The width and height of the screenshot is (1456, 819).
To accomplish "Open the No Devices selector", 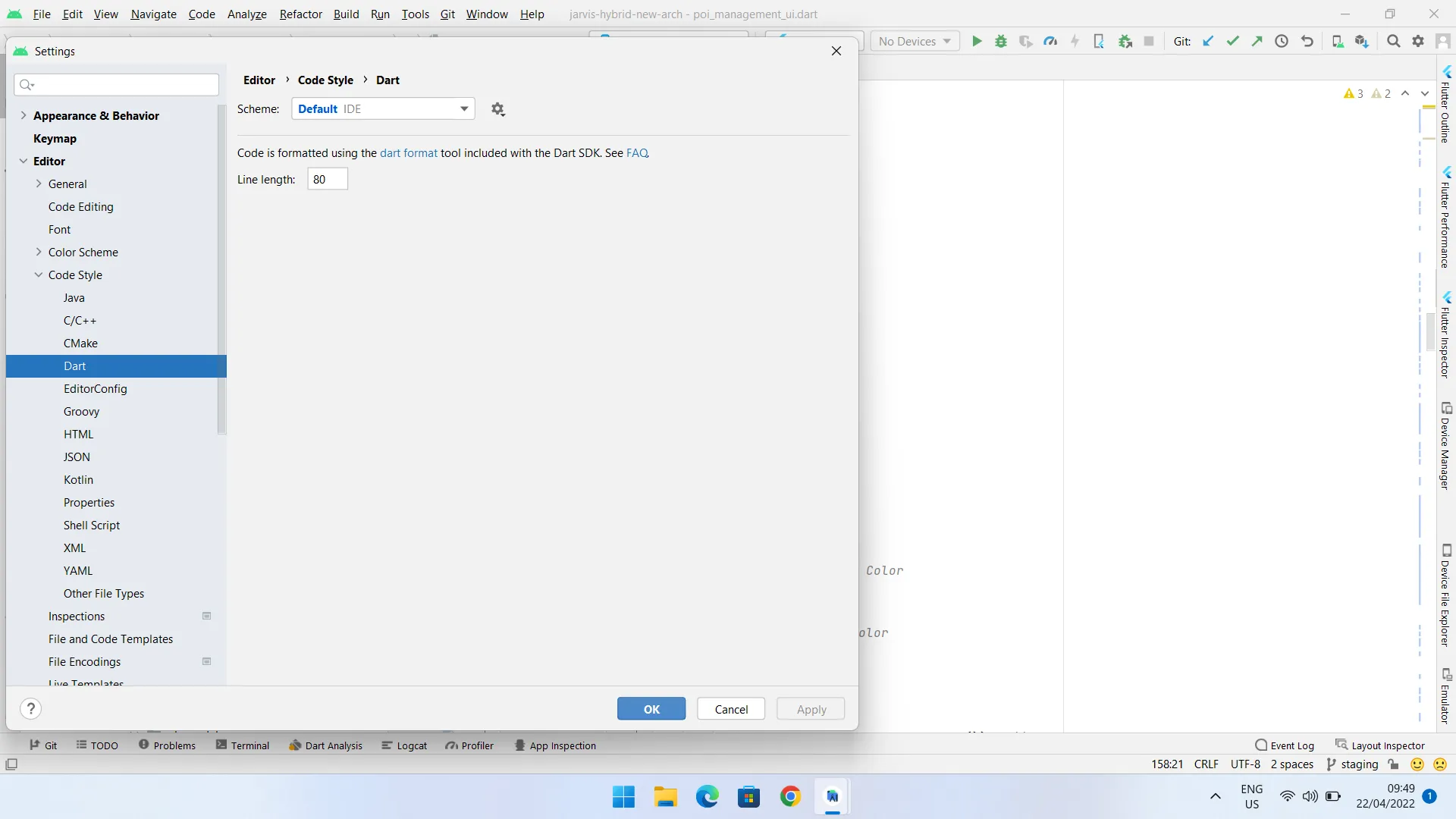I will pos(915,42).
